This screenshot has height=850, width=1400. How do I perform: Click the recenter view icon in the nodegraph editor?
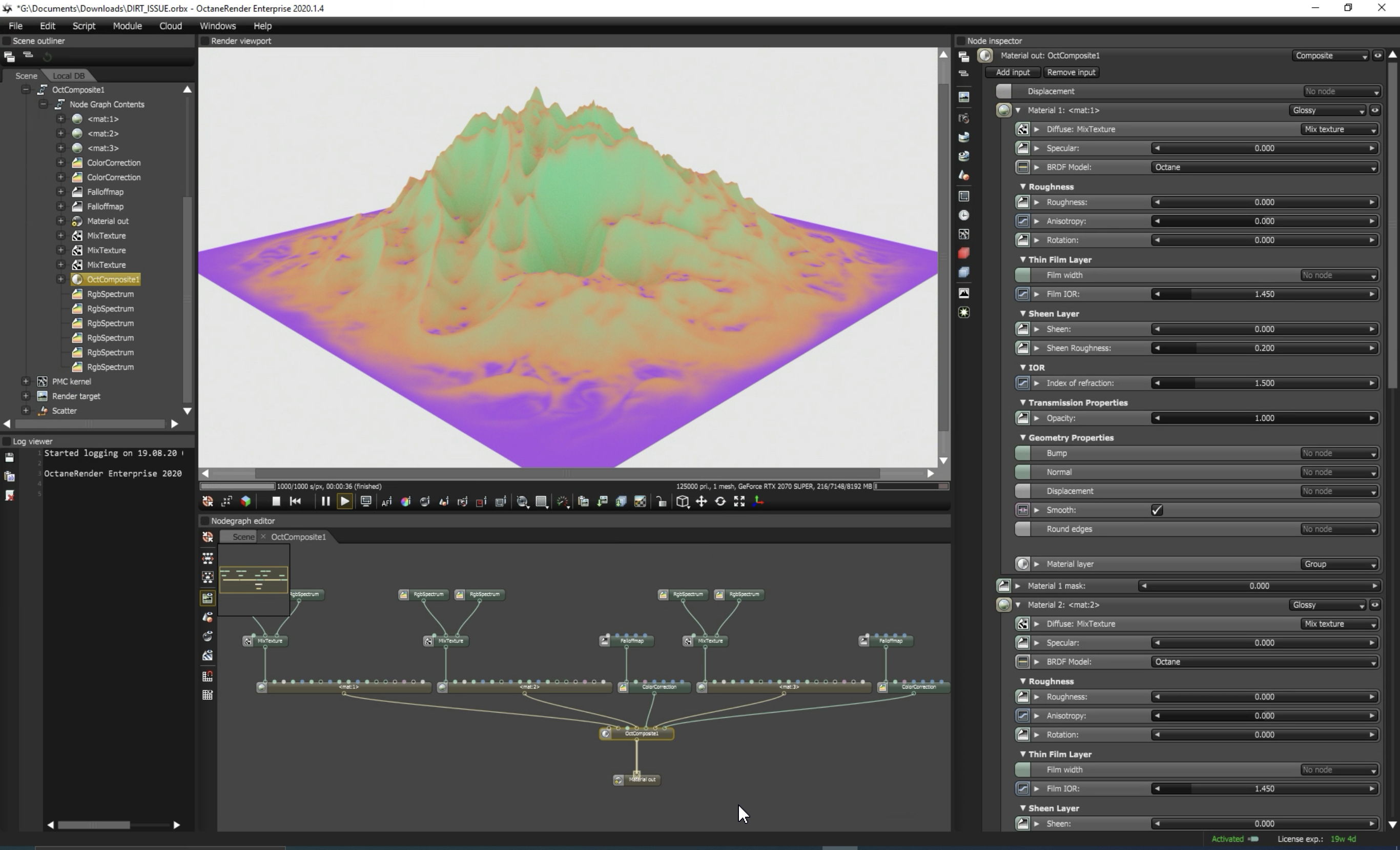tap(208, 537)
